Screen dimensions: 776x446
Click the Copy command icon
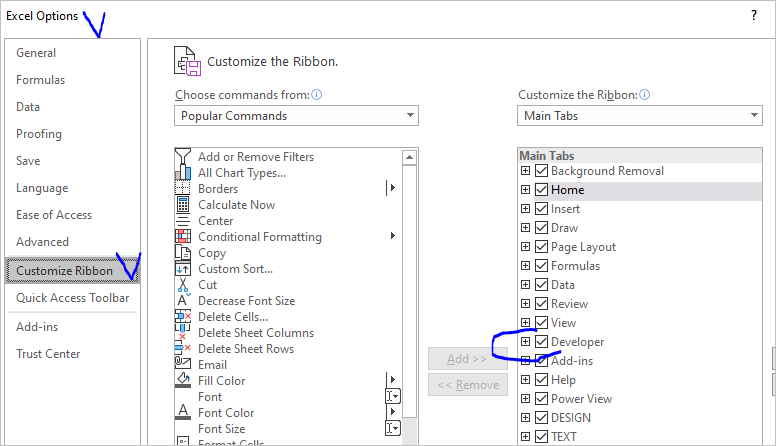tap(183, 252)
